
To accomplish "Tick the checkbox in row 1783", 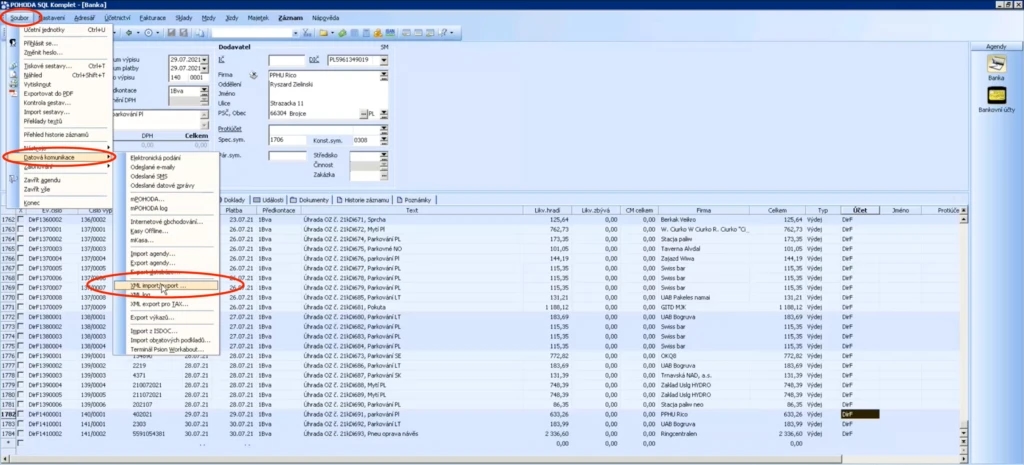I will pos(20,424).
